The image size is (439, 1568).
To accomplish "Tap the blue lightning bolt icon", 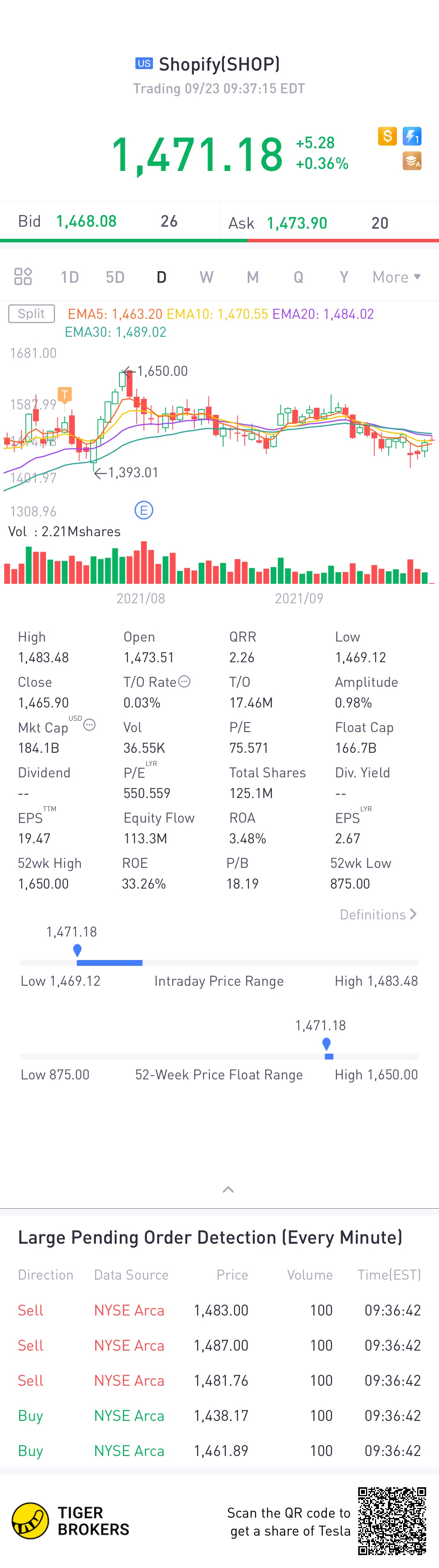I will (412, 136).
